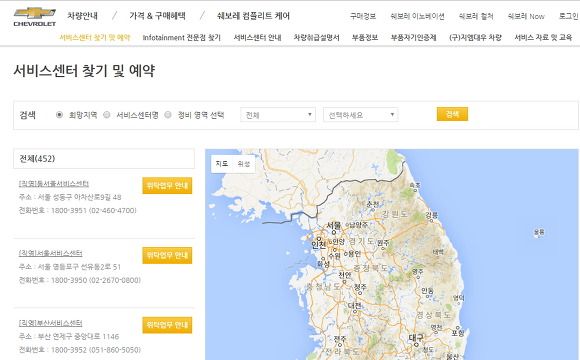Click the Chevrolet logo
The width and height of the screenshot is (580, 360).
tap(34, 17)
